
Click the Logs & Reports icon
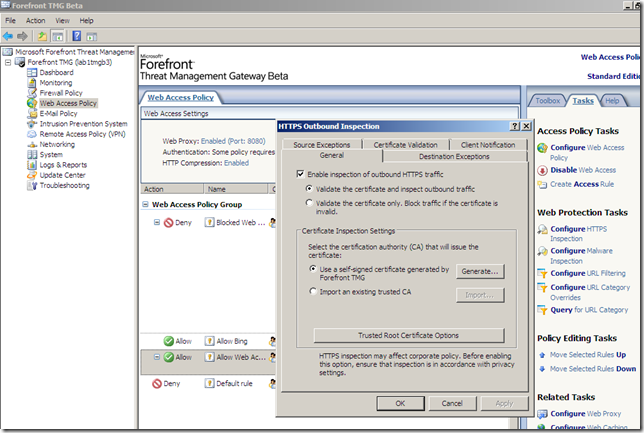pos(32,165)
